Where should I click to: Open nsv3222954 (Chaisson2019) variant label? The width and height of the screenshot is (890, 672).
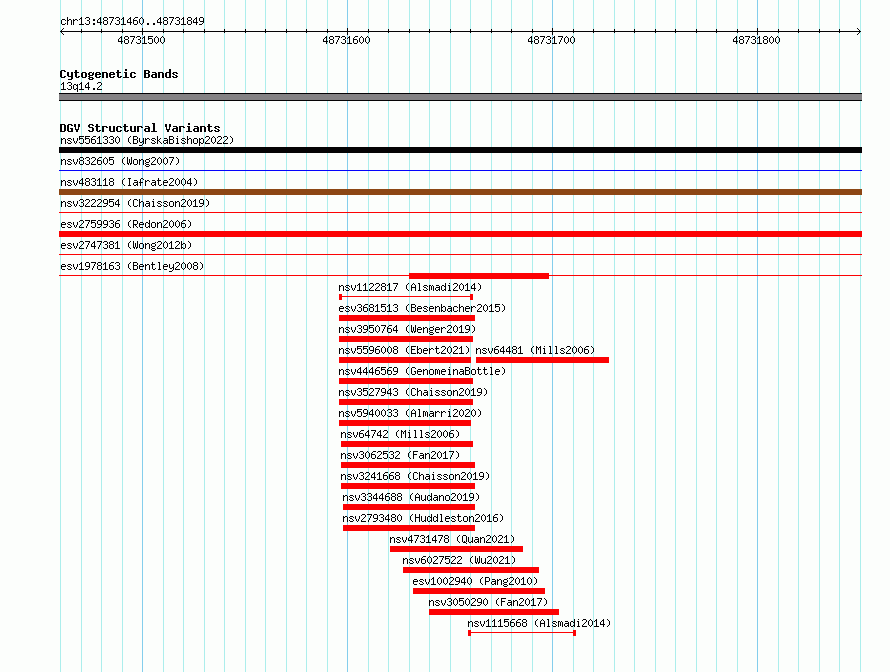coord(135,203)
